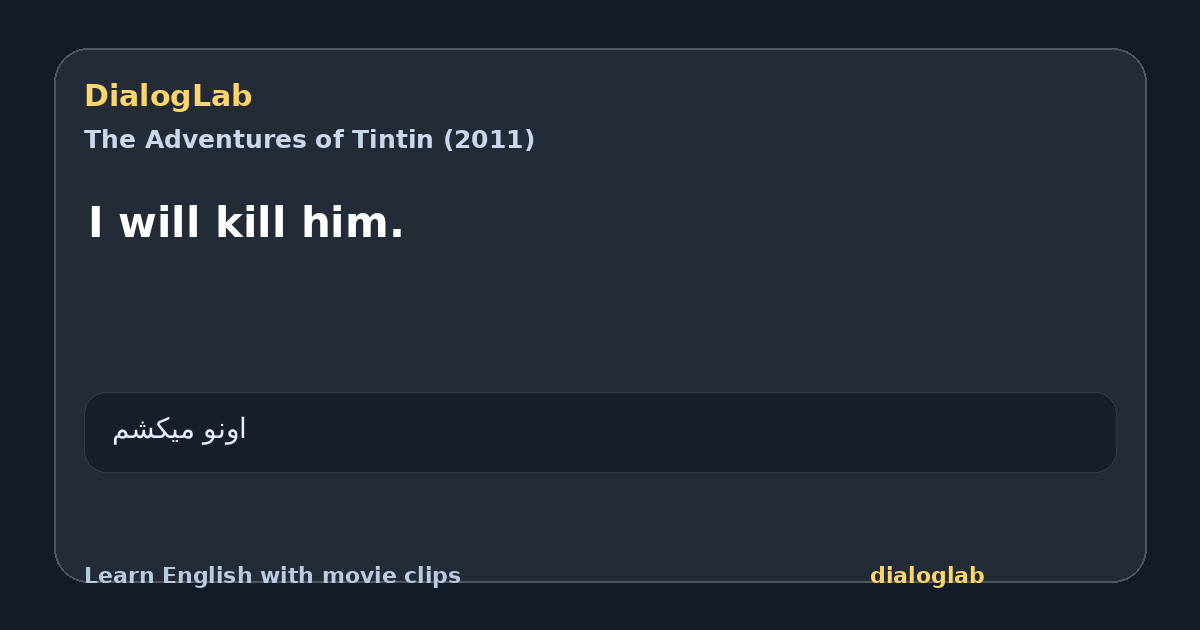The image size is (1200, 630).
Task: Click the "Learn English with movie clips" tagline
Action: (x=272, y=576)
